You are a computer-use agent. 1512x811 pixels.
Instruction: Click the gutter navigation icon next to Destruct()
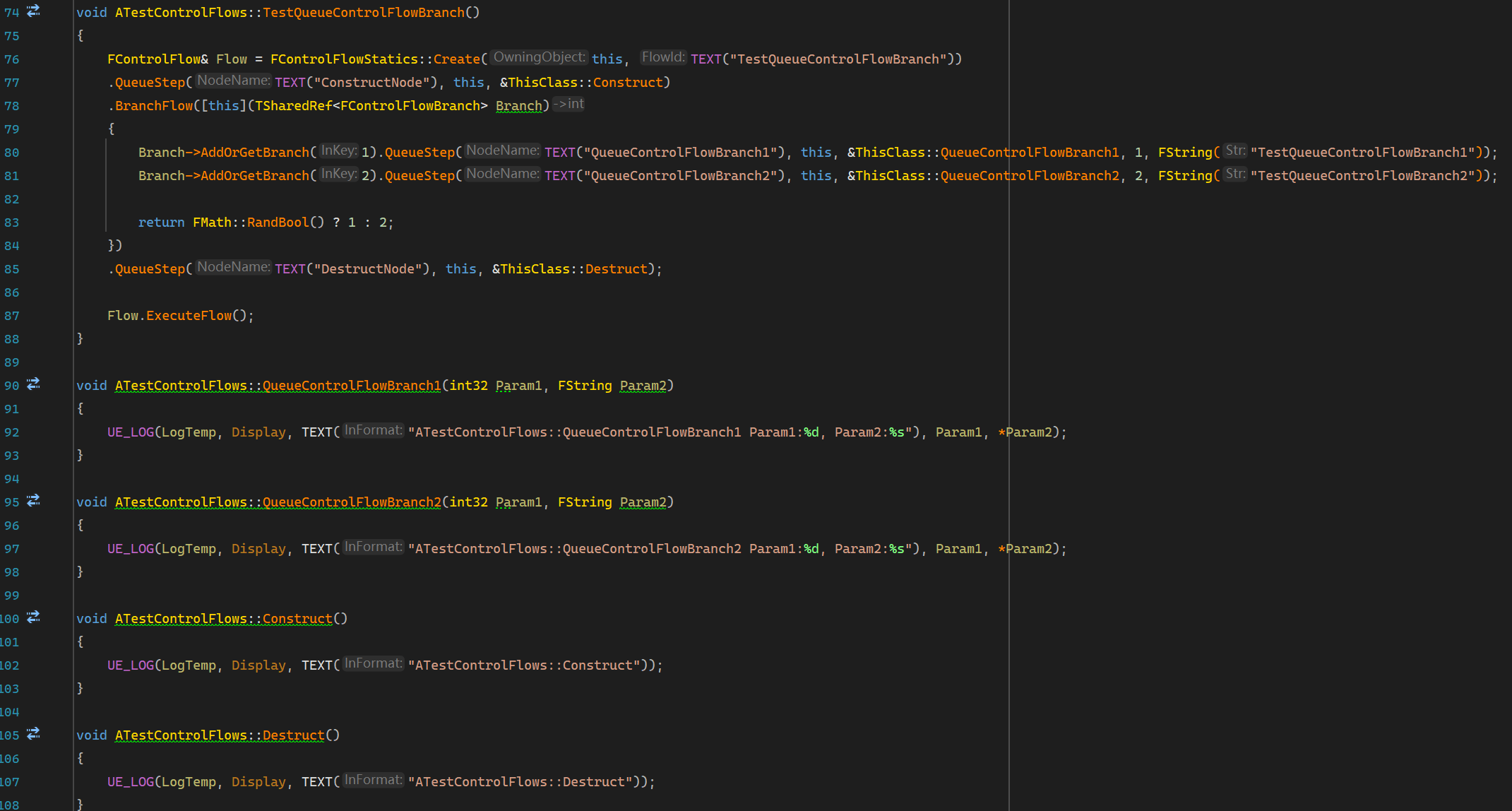tap(33, 734)
